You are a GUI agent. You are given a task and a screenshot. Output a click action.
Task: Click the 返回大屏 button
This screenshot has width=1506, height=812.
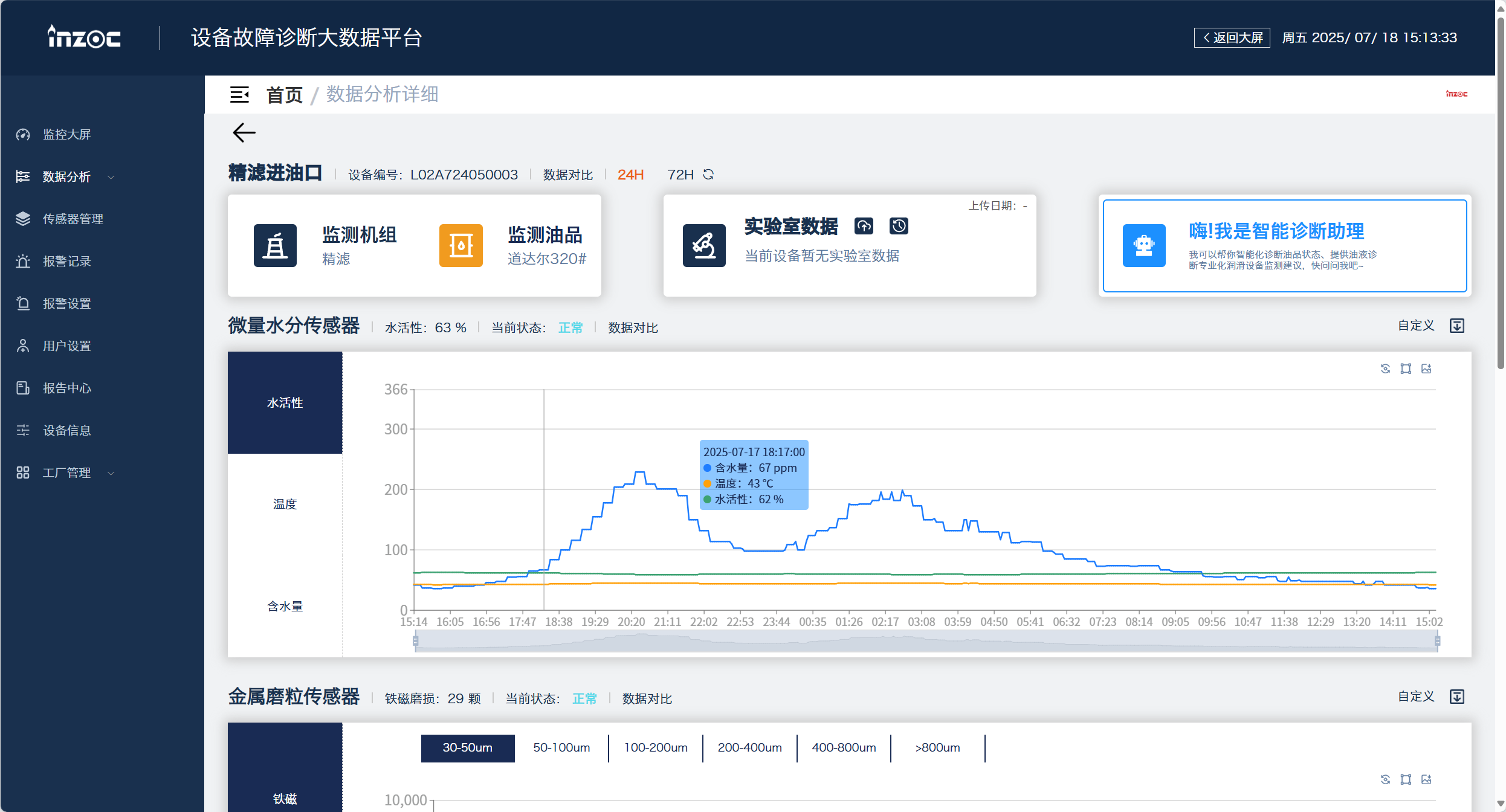pos(1231,37)
